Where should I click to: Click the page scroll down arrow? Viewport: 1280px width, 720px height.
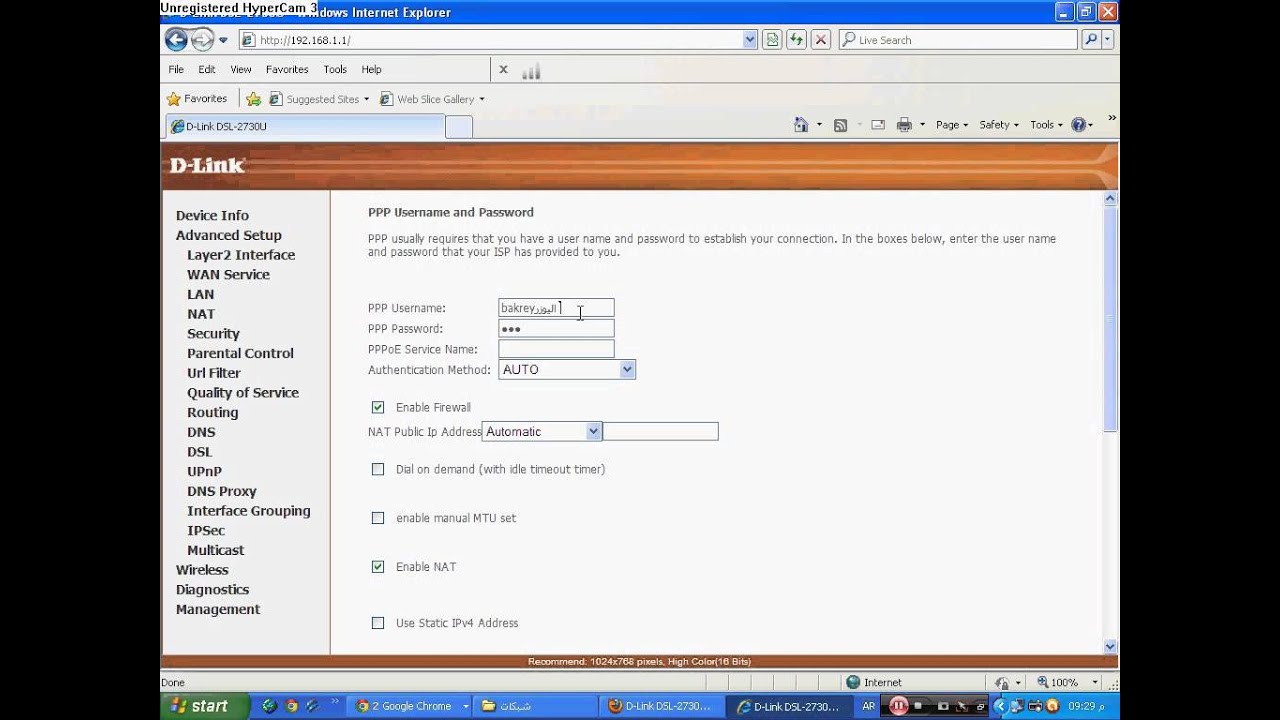1110,646
